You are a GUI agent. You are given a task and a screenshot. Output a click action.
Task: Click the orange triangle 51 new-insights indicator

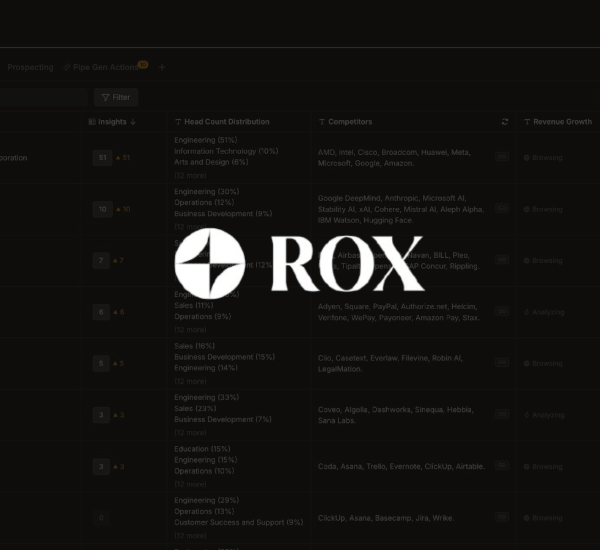click(x=123, y=158)
